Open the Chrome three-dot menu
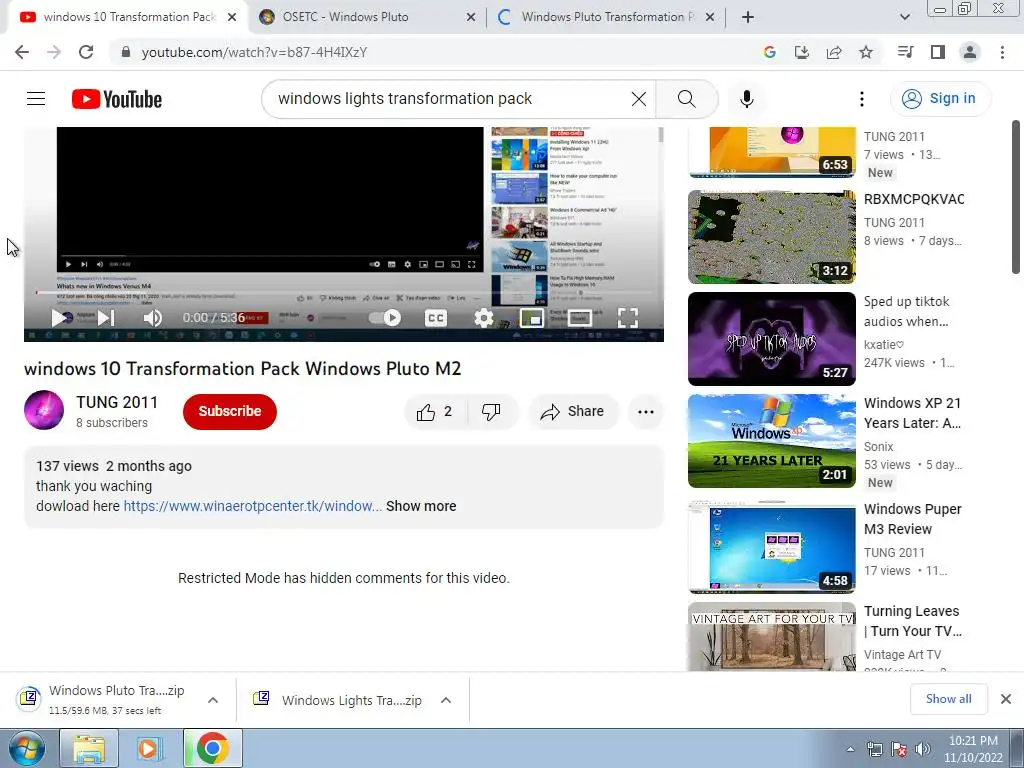Image resolution: width=1024 pixels, height=768 pixels. (1002, 52)
